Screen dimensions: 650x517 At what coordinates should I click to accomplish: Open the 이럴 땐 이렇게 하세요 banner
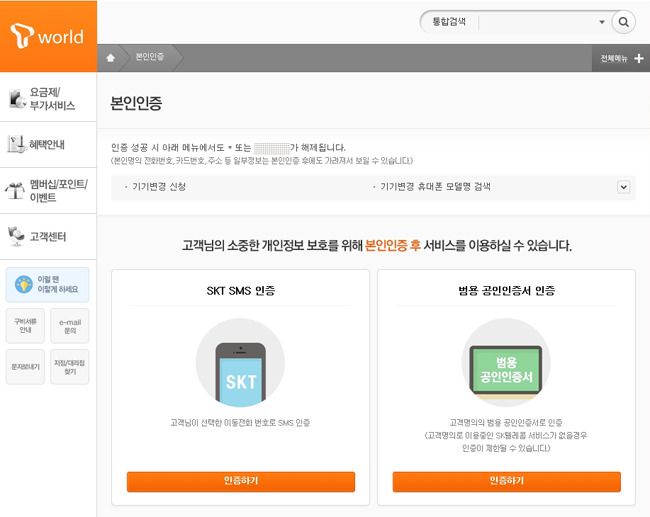click(x=47, y=284)
